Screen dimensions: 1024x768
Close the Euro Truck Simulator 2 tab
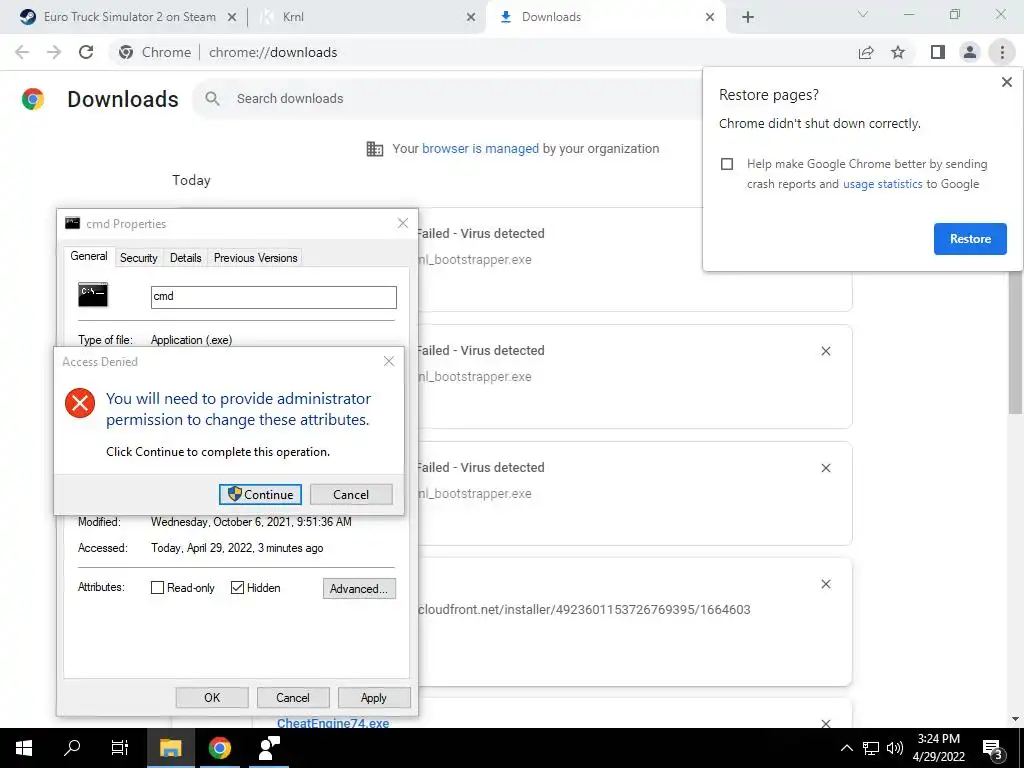tap(232, 17)
